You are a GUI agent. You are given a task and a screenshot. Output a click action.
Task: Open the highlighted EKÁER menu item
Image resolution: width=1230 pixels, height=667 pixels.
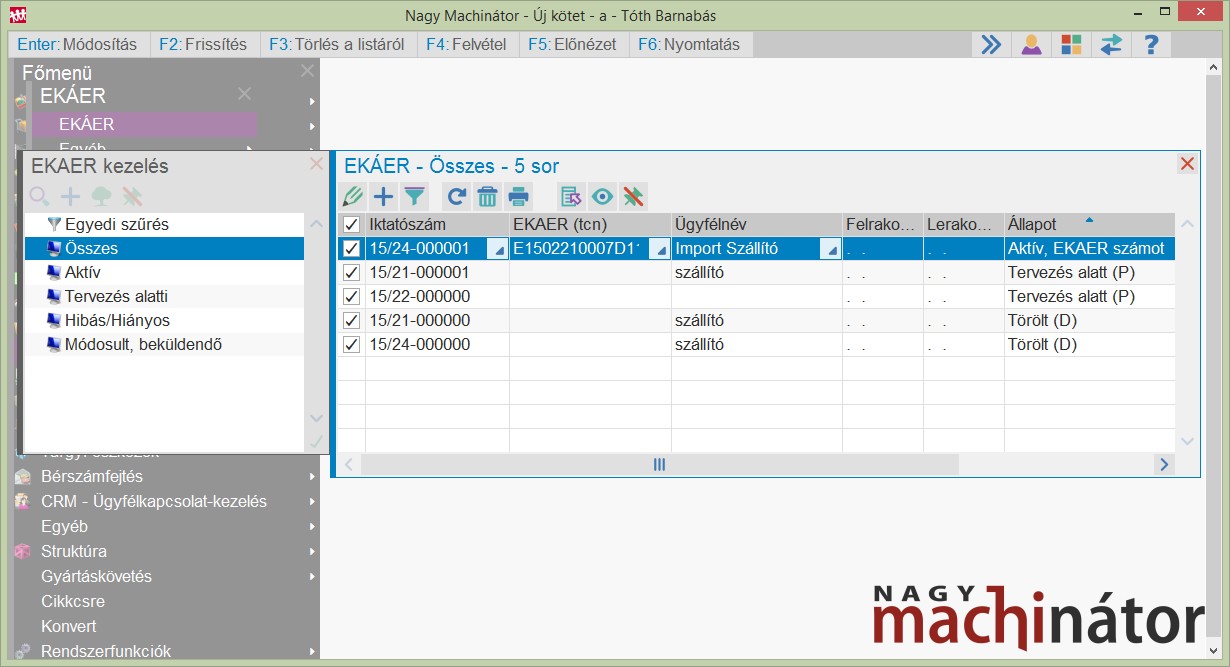(x=144, y=124)
